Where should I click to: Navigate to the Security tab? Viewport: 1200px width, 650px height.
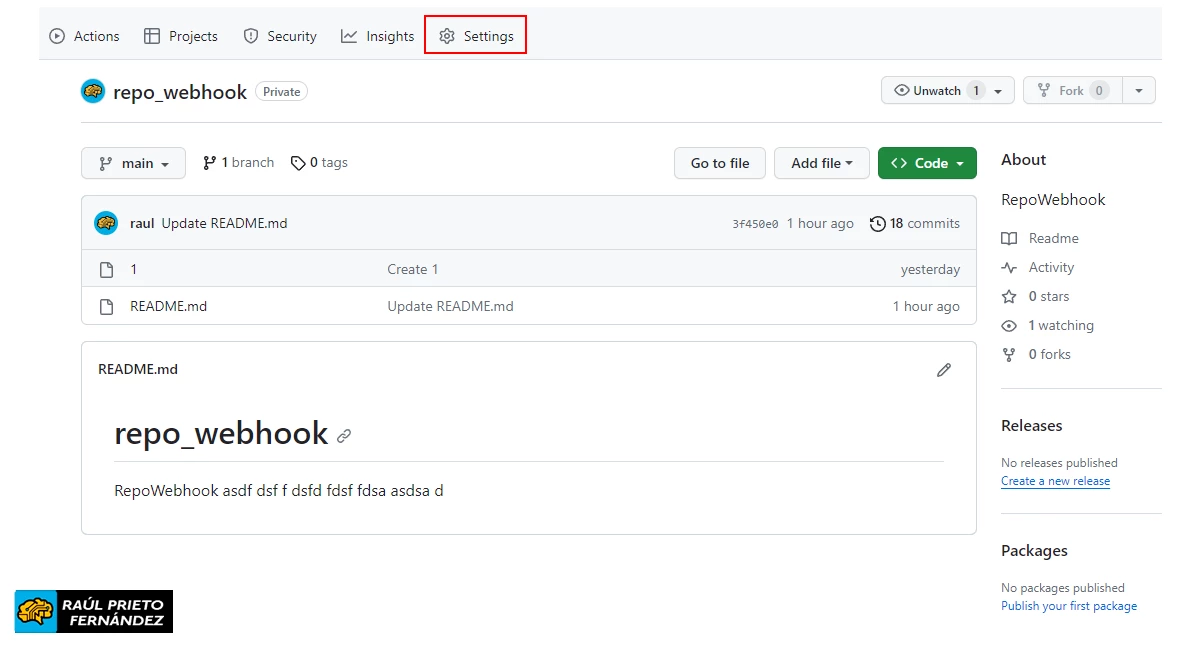point(279,35)
